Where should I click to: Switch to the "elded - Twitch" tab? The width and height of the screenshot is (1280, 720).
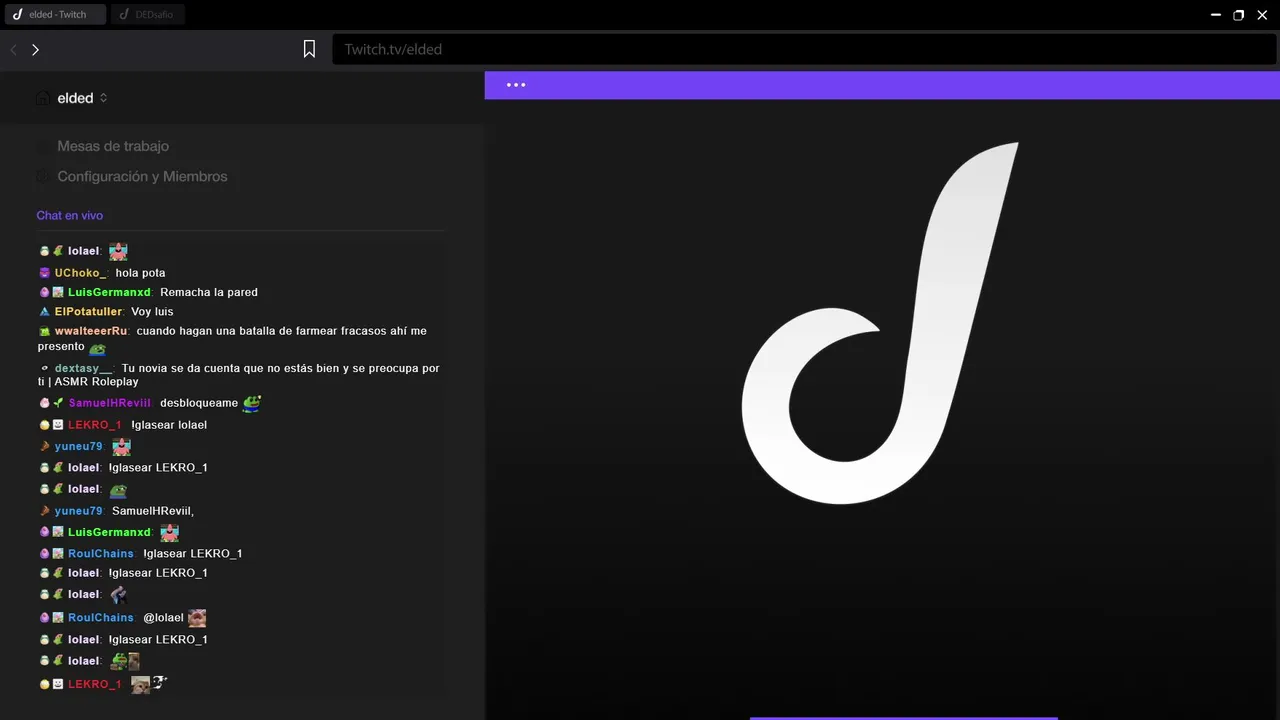[54, 15]
